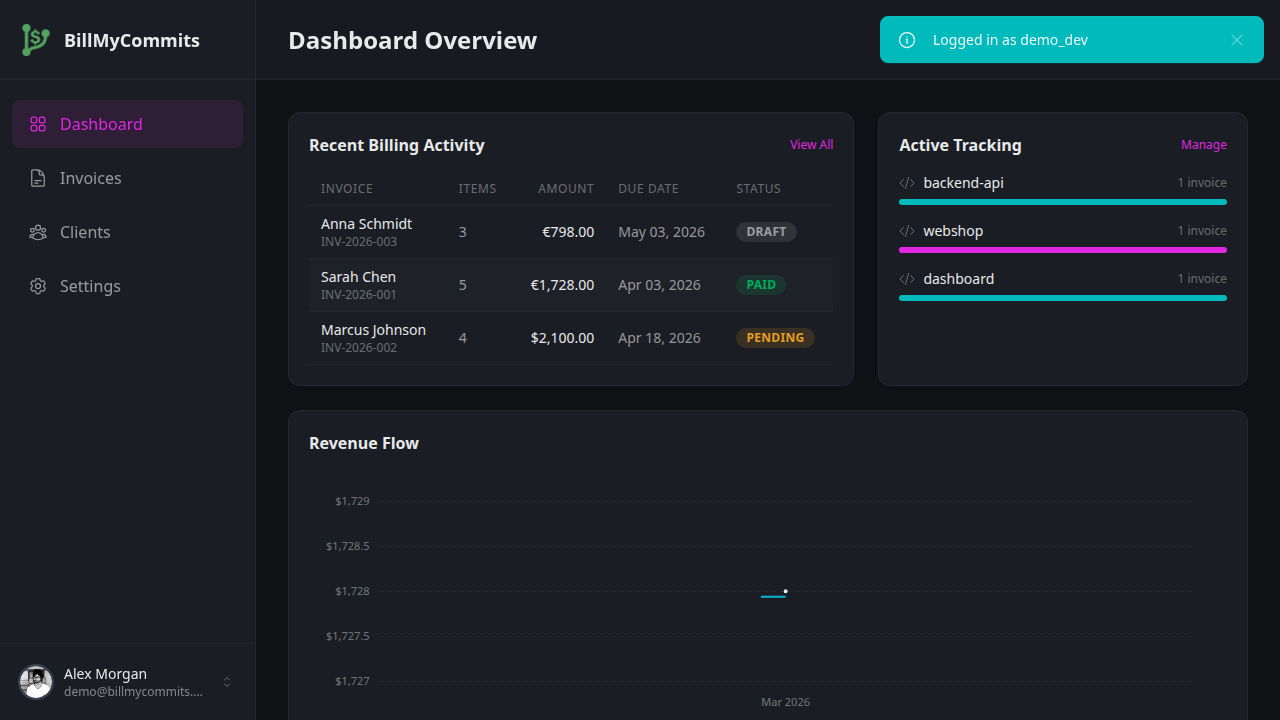
Task: Click the BillMyCommits logo icon
Action: click(x=36, y=40)
